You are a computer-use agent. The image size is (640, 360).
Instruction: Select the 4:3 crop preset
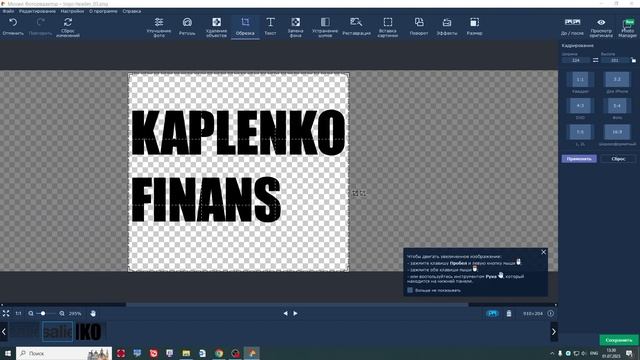click(x=580, y=106)
